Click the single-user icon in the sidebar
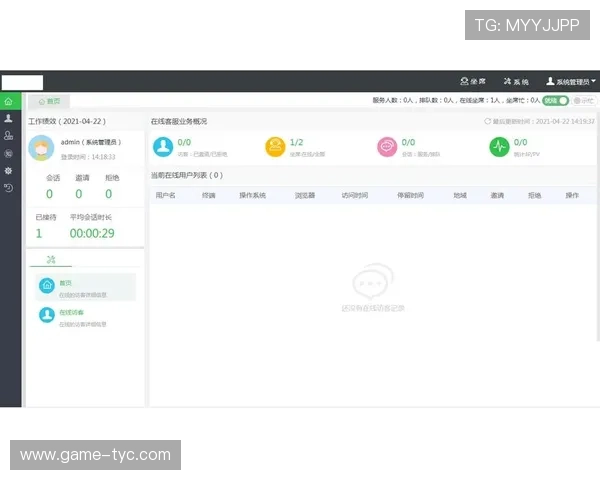Screen dimensions: 600x480 pyautogui.click(x=8, y=118)
